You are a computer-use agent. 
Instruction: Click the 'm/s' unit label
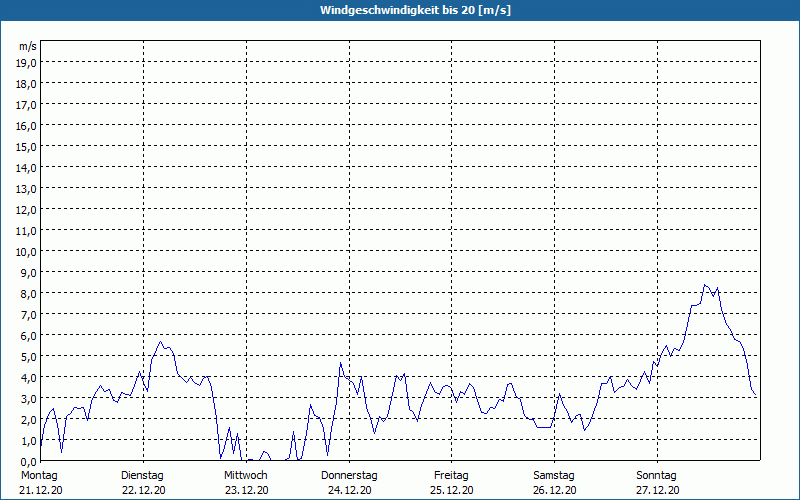[28, 46]
